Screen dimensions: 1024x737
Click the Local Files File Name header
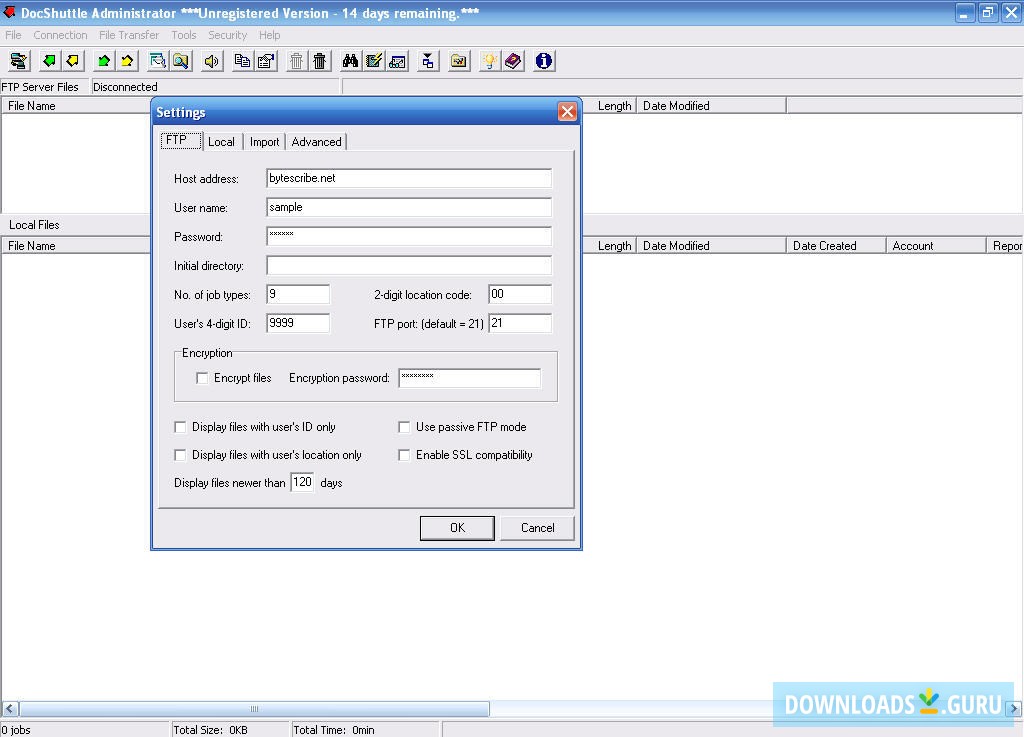pyautogui.click(x=77, y=246)
